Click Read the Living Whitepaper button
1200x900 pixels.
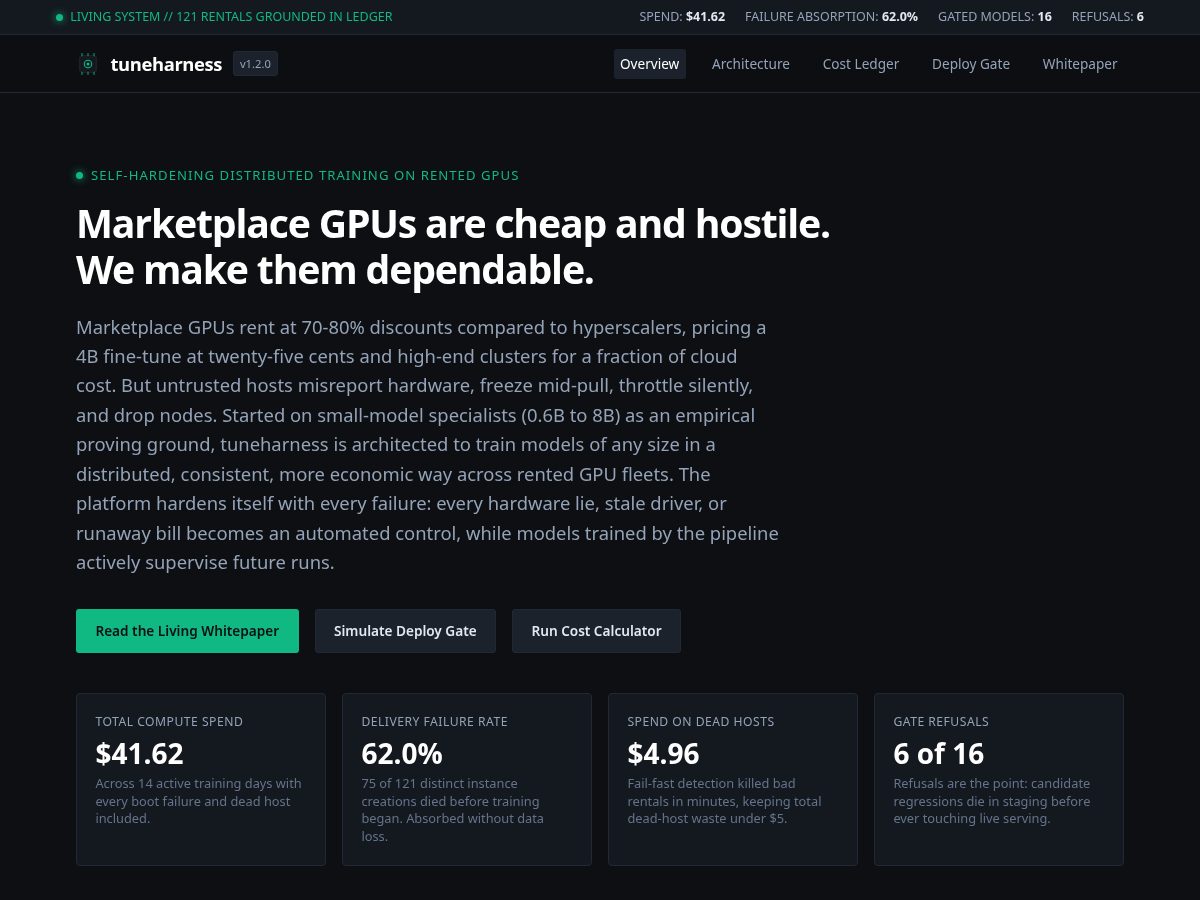pyautogui.click(x=187, y=631)
